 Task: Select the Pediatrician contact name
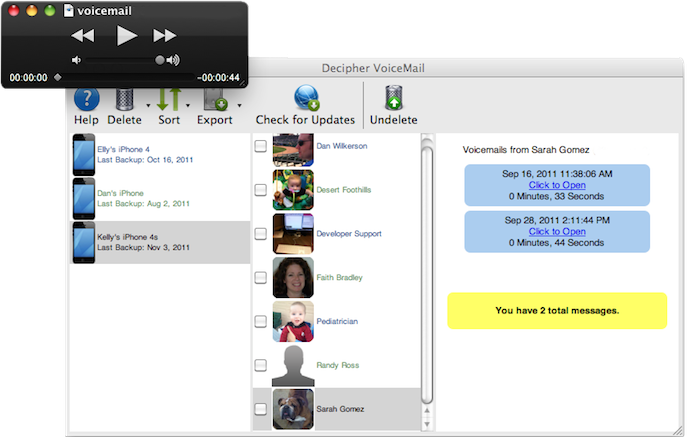coord(337,322)
